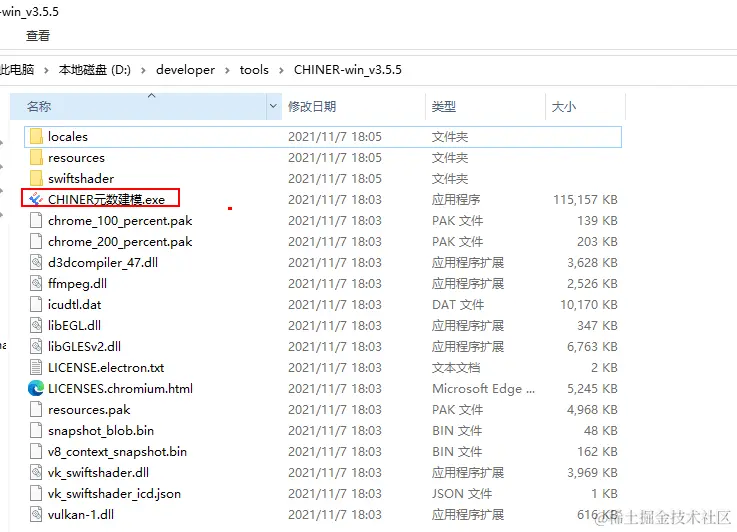Sort files by the 修改日期 column header
This screenshot has width=737, height=532.
(353, 106)
